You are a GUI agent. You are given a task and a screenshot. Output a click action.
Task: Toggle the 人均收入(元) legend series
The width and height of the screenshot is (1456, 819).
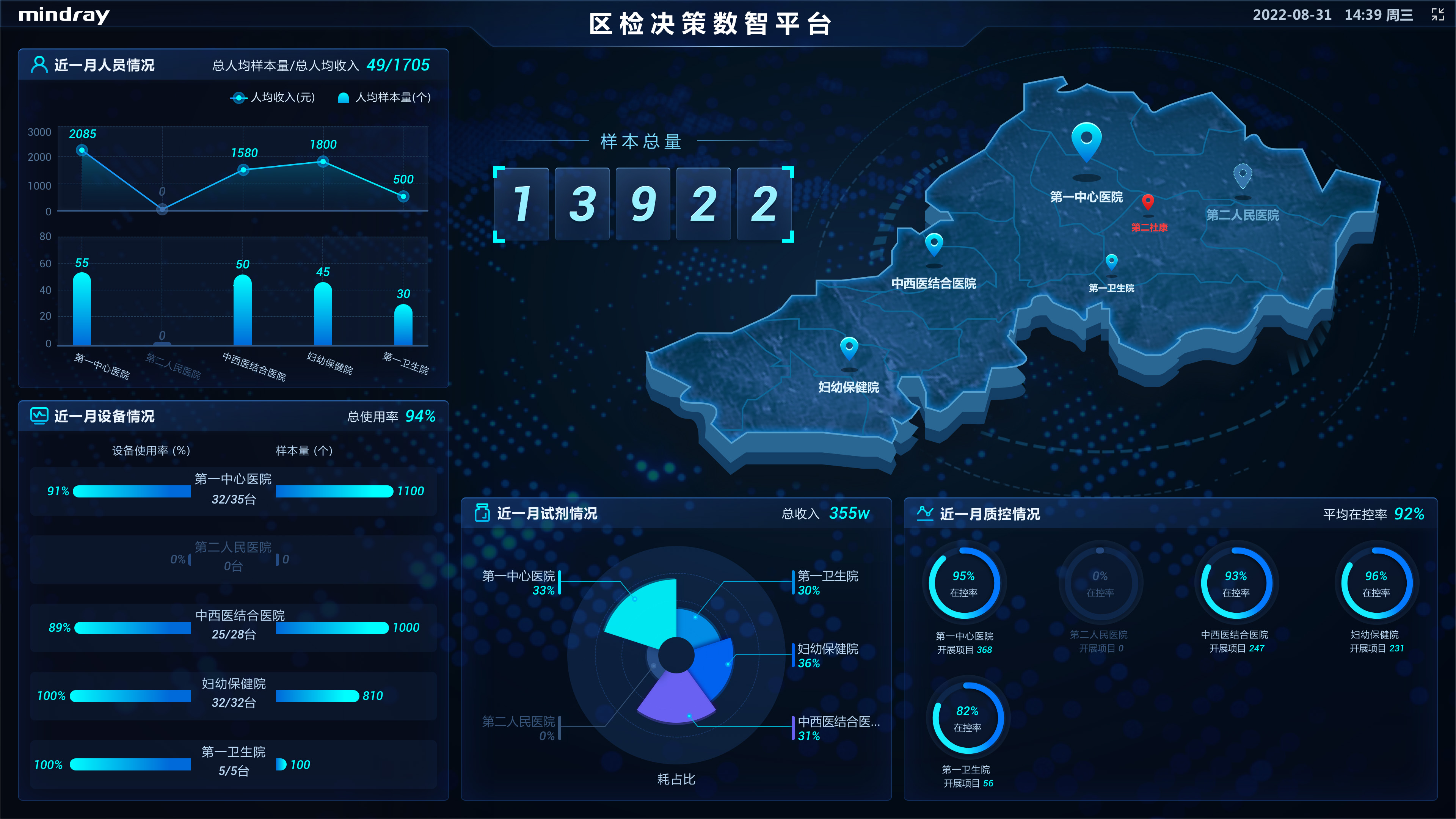273,98
